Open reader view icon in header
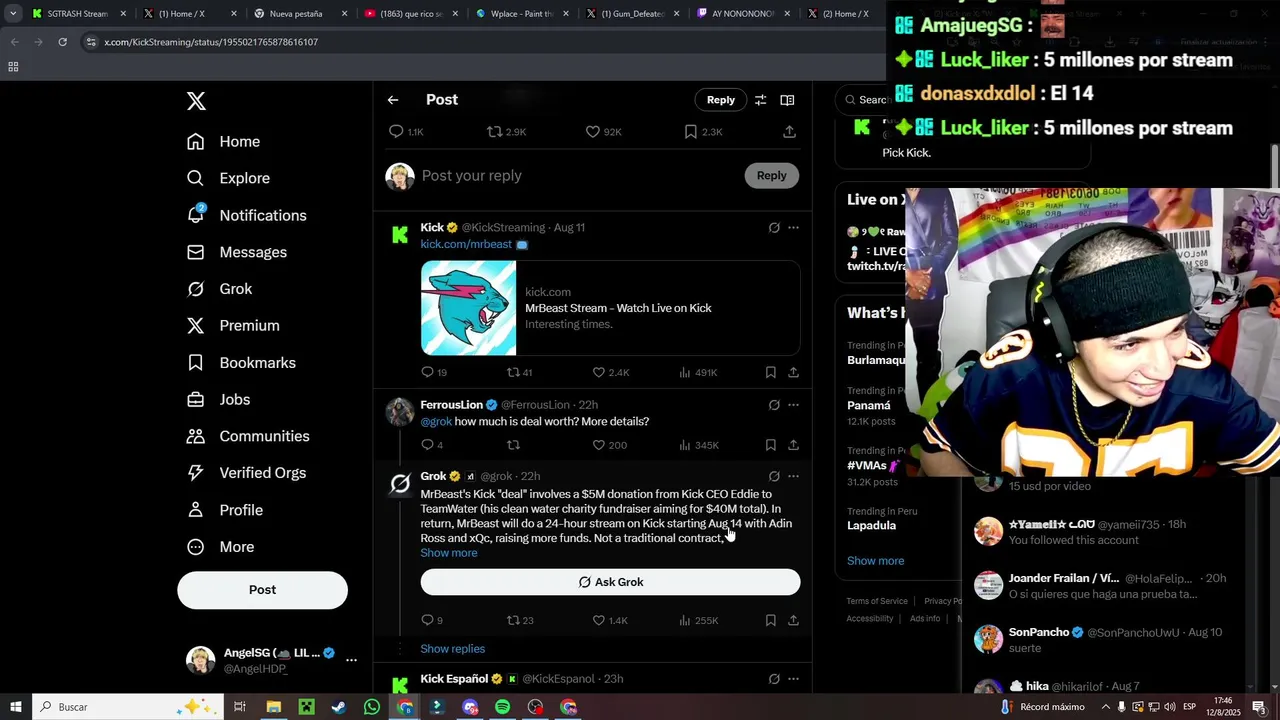 click(x=787, y=100)
